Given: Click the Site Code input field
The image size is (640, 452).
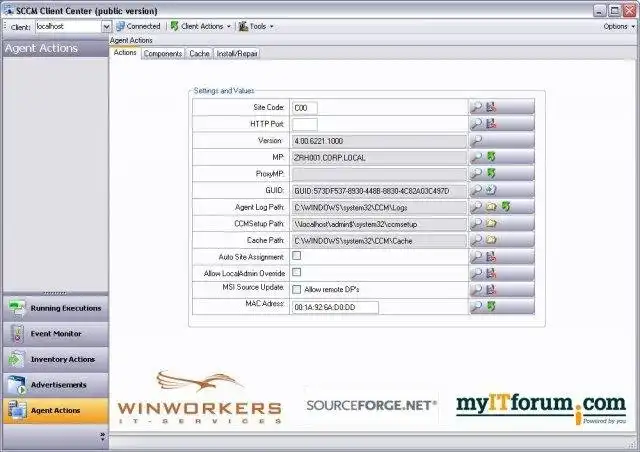Looking at the screenshot, I should (305, 108).
